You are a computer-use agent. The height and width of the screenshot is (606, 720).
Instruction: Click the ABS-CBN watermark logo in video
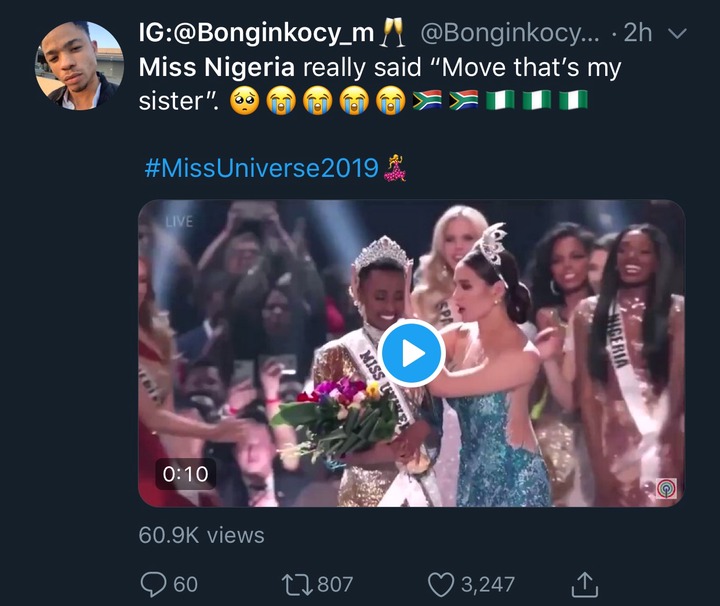point(664,487)
